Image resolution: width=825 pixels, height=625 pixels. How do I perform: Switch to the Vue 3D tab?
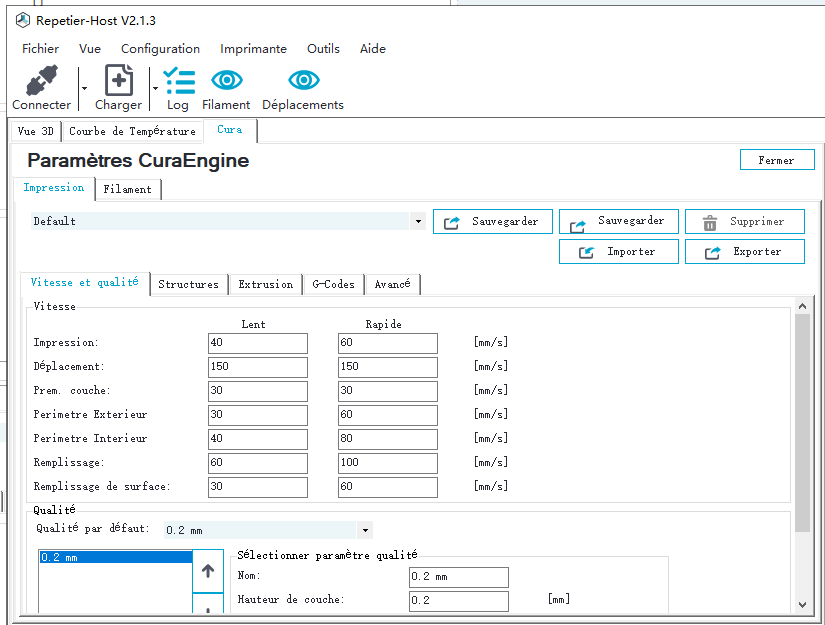(x=36, y=132)
